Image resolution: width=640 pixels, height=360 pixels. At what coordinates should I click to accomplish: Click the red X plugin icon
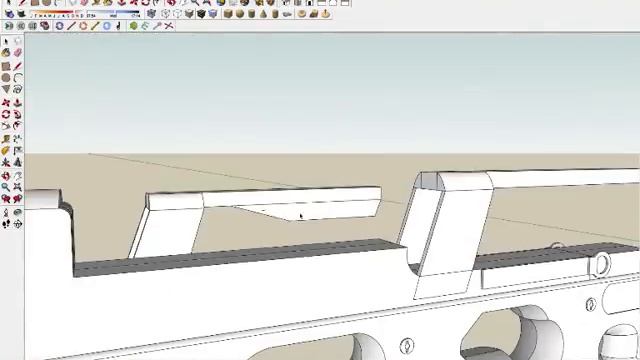click(x=169, y=26)
